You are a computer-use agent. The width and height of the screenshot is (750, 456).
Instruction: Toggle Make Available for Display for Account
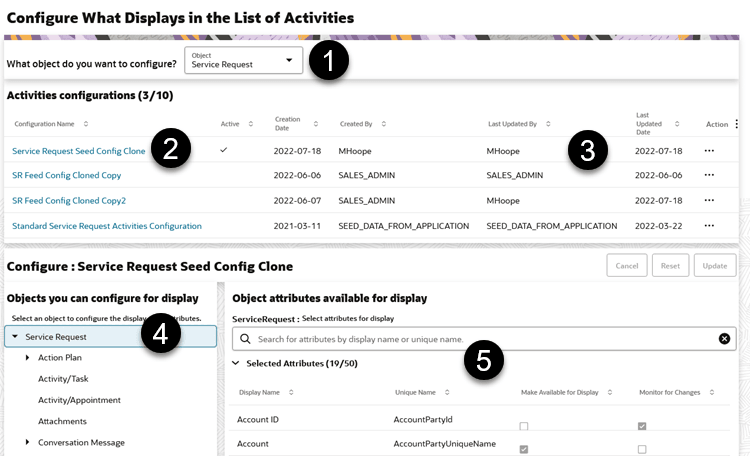click(x=525, y=449)
